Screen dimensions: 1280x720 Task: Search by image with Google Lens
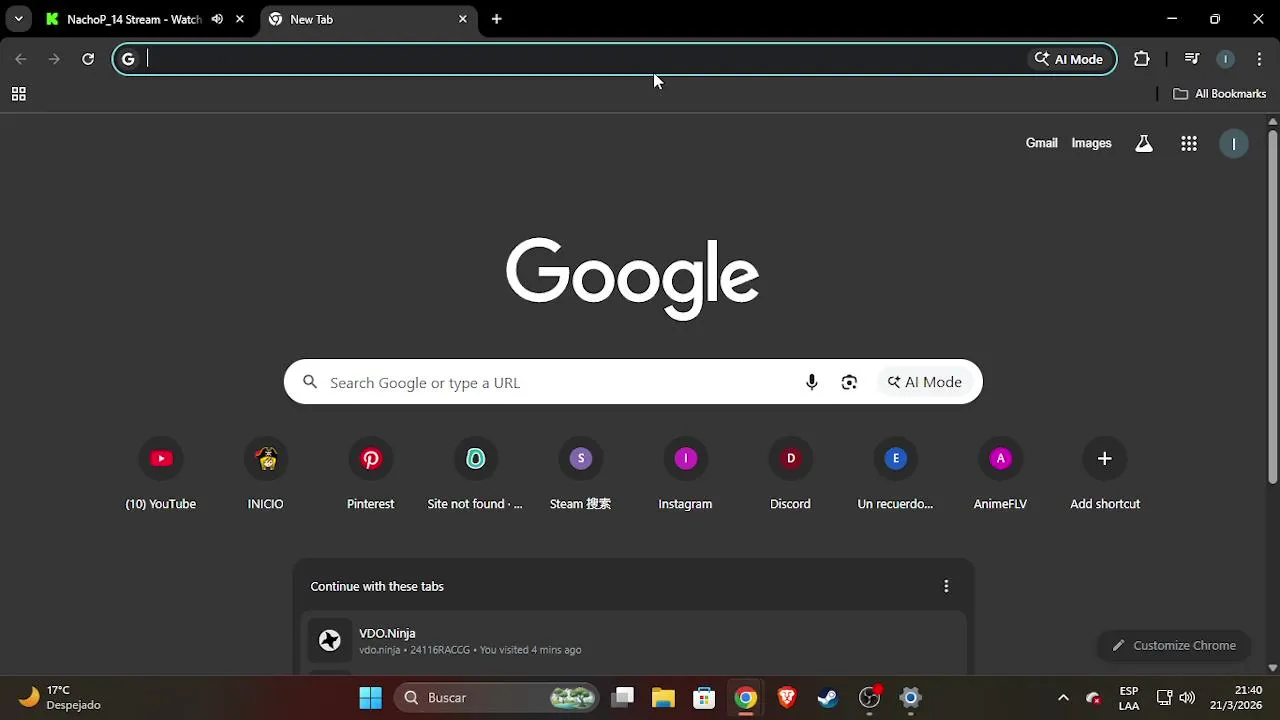(849, 382)
